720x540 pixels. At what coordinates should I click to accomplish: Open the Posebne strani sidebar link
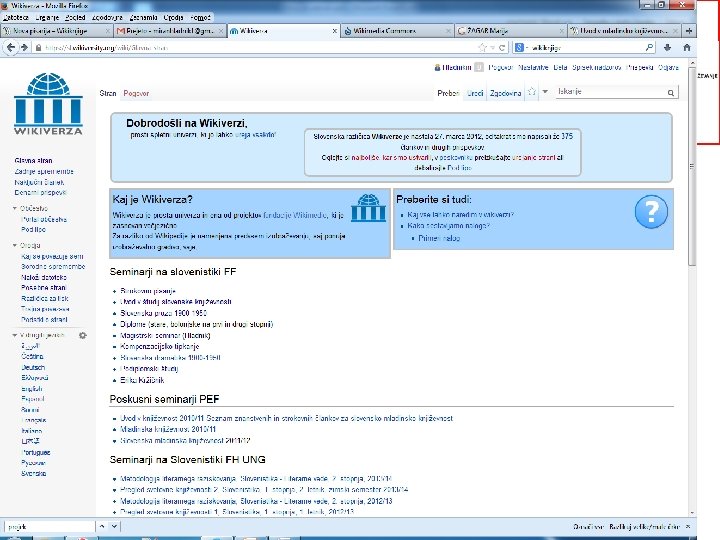44,287
